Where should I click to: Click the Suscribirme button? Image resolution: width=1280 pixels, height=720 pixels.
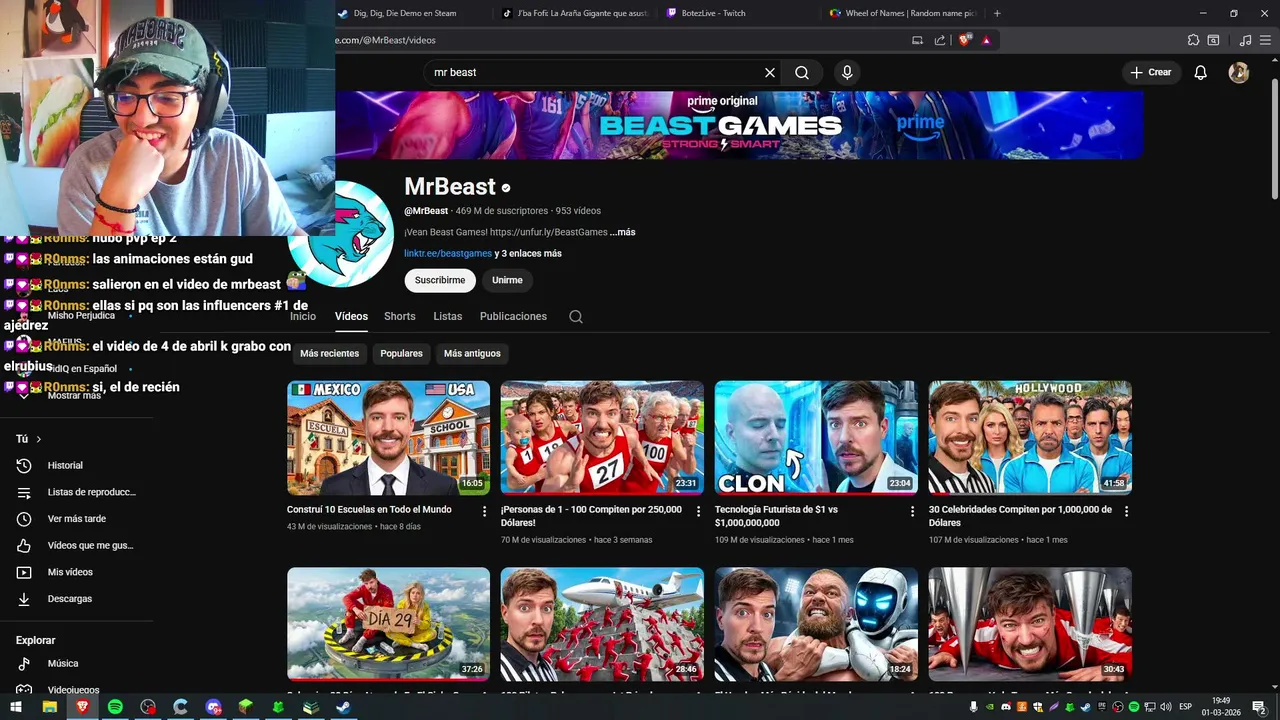pyautogui.click(x=440, y=280)
